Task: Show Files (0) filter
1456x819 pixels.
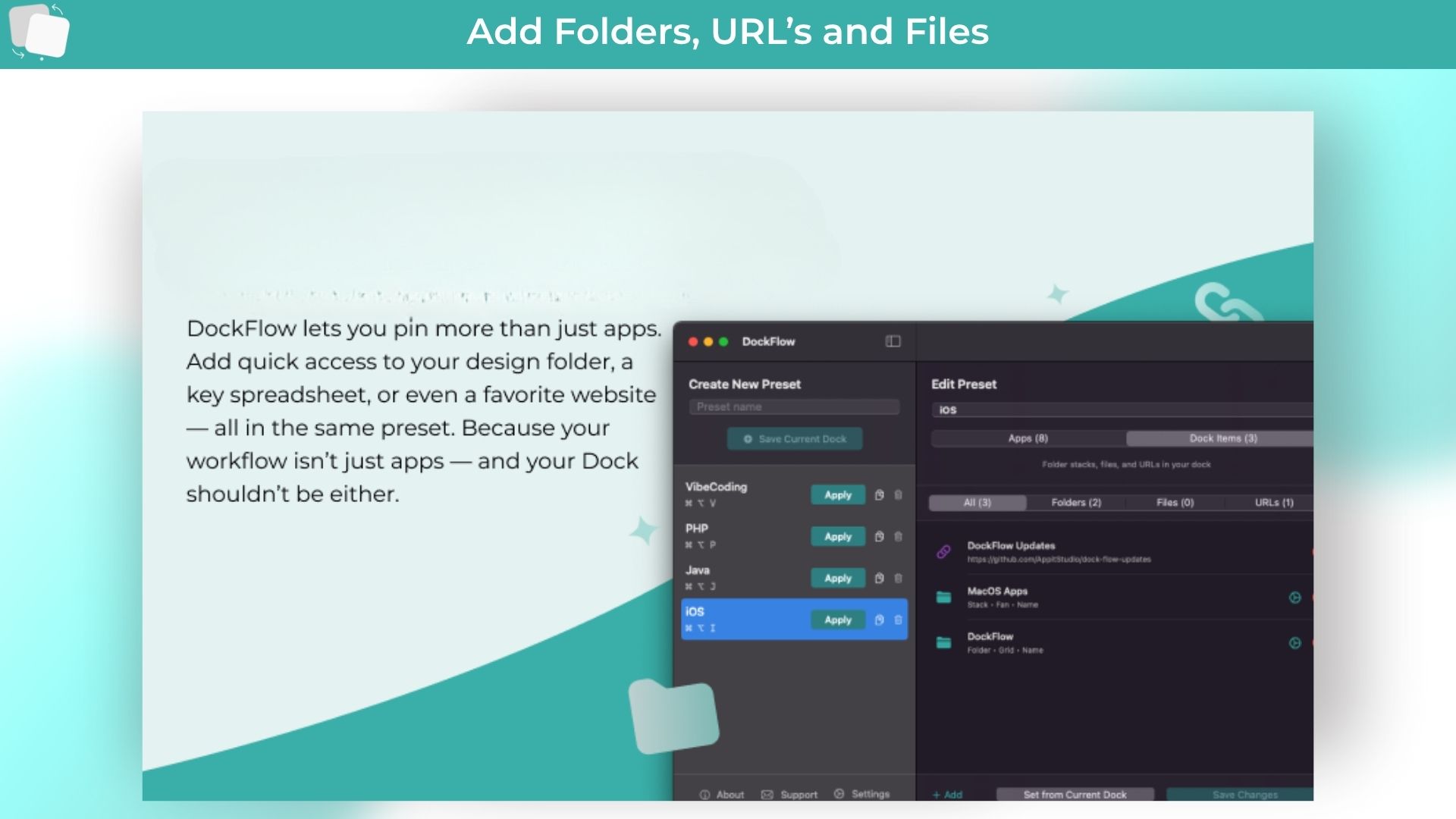Action: [x=1175, y=503]
